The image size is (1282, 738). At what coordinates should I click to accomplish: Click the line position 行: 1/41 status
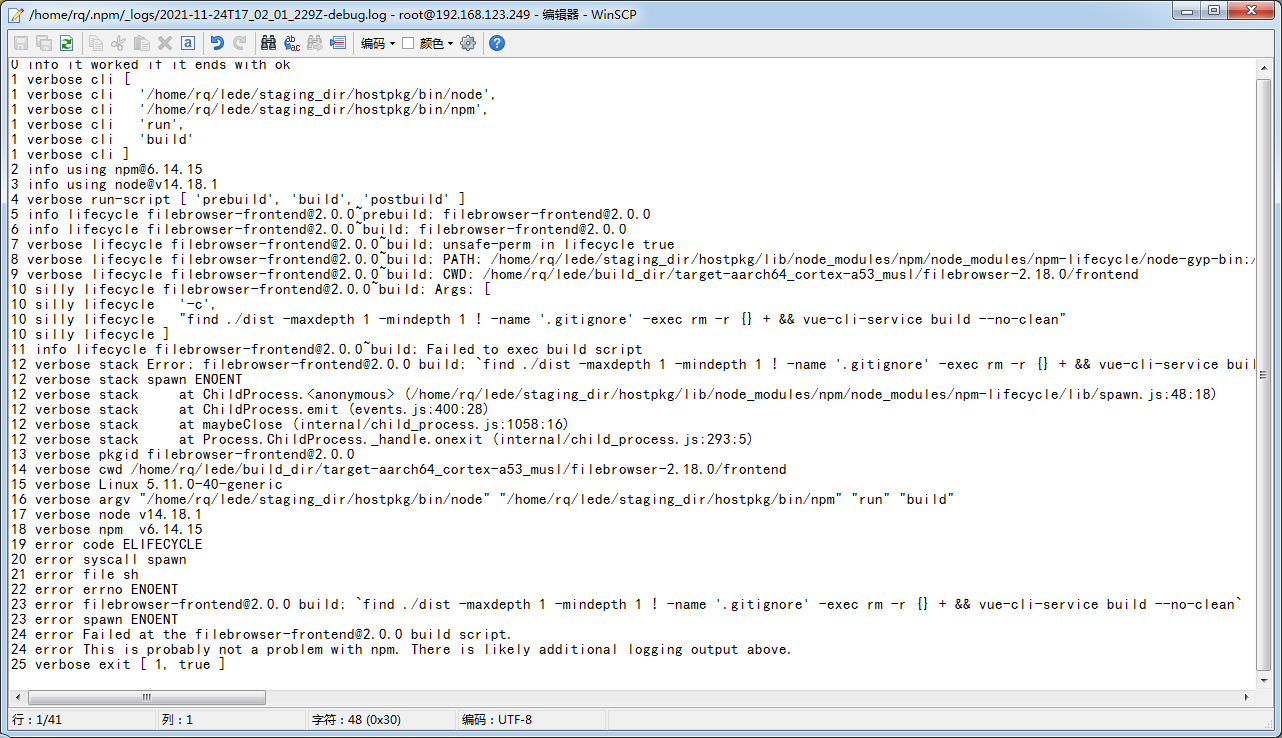[x=37, y=720]
